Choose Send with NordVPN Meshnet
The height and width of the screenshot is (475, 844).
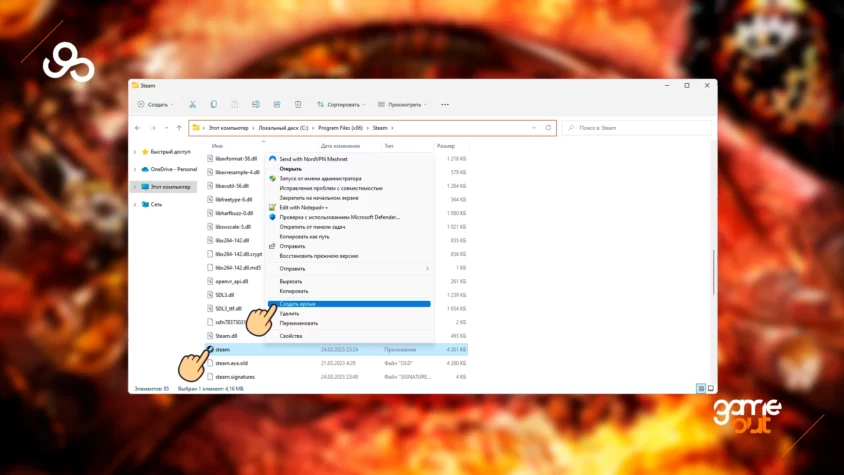(350, 159)
